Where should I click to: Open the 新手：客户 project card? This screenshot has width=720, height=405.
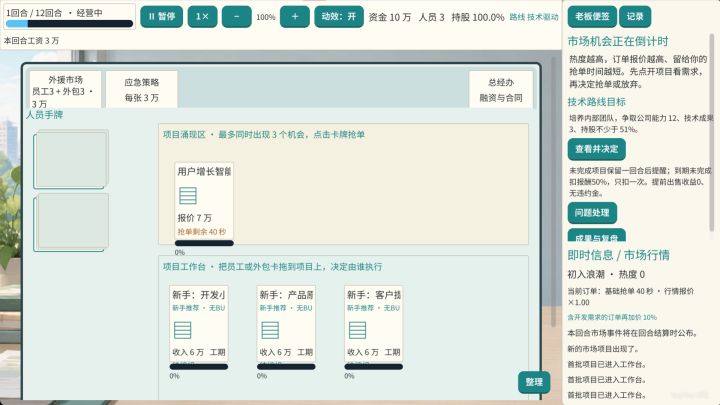pyautogui.click(x=374, y=324)
